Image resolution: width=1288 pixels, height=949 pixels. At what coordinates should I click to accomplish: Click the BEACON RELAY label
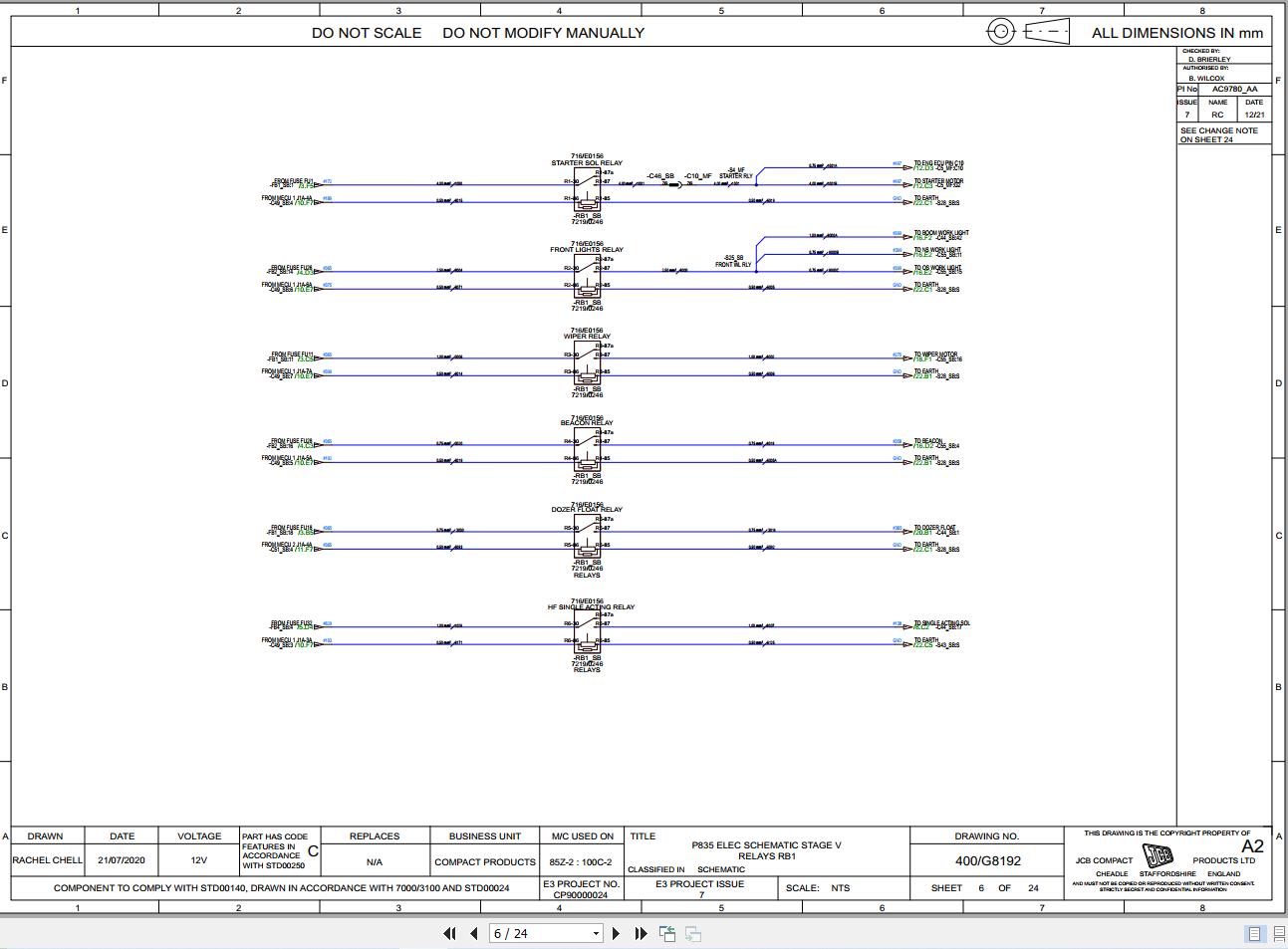[x=587, y=423]
